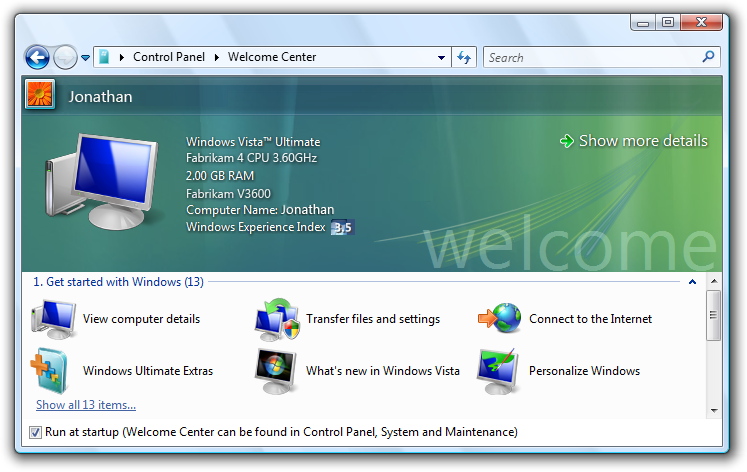Click the View computer details icon
This screenshot has height=472, width=747.
point(54,319)
